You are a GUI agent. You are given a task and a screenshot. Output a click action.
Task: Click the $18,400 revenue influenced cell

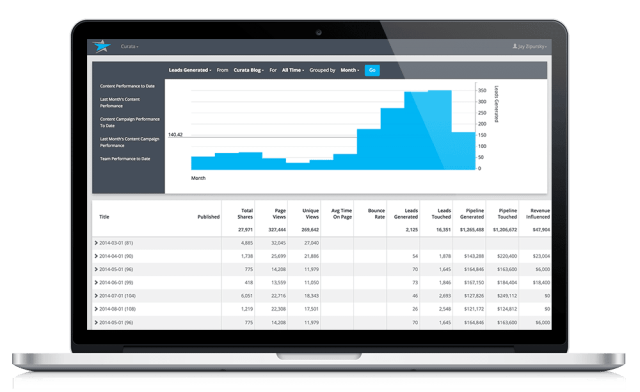pos(541,283)
